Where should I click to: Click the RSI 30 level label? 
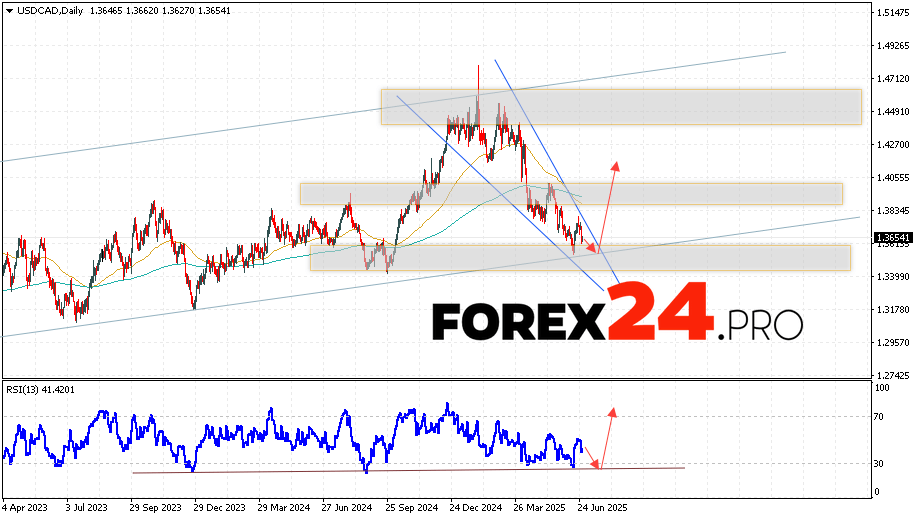[x=880, y=462]
